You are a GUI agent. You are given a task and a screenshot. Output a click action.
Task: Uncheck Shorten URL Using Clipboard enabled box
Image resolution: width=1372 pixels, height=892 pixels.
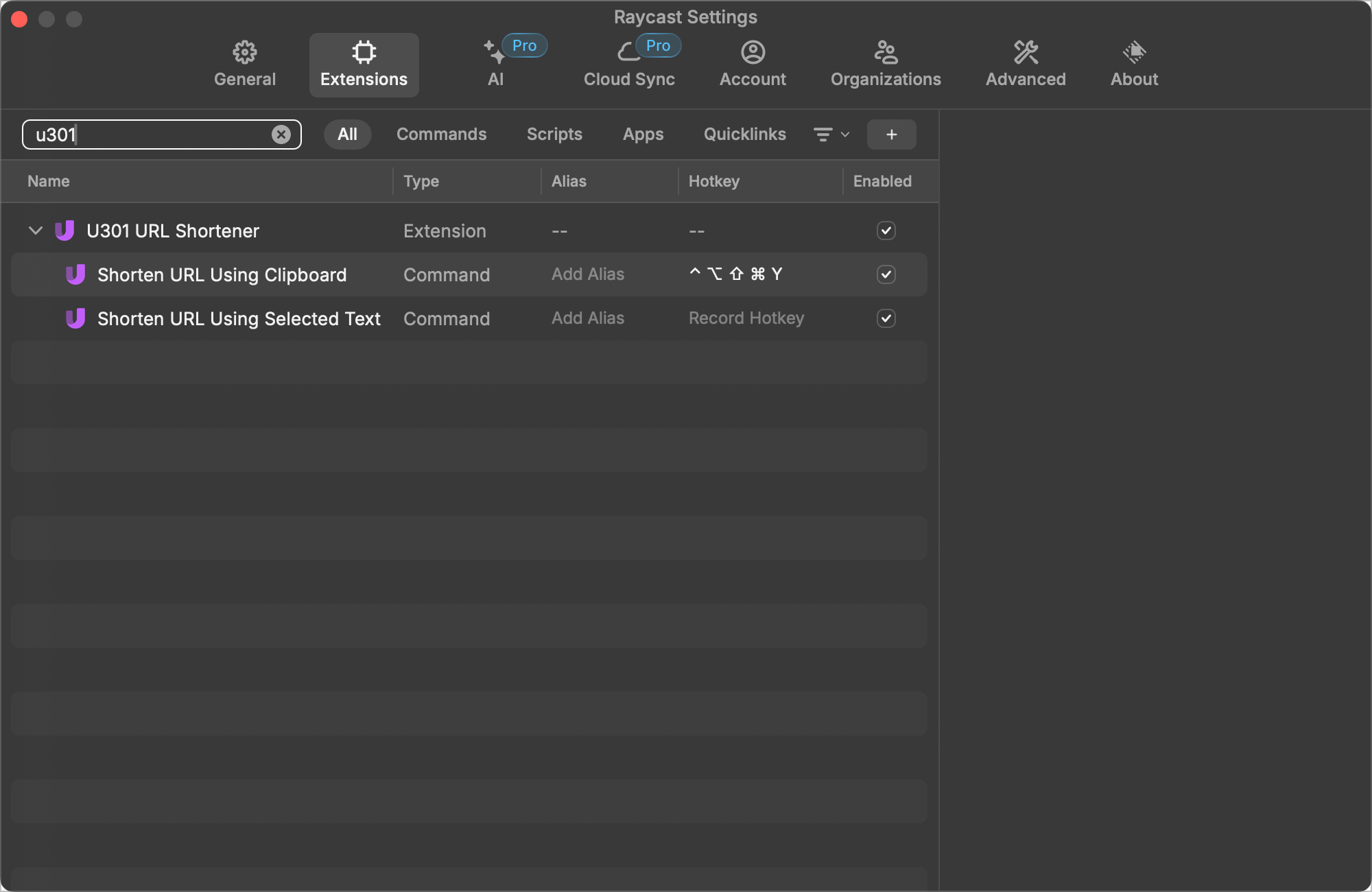click(886, 274)
